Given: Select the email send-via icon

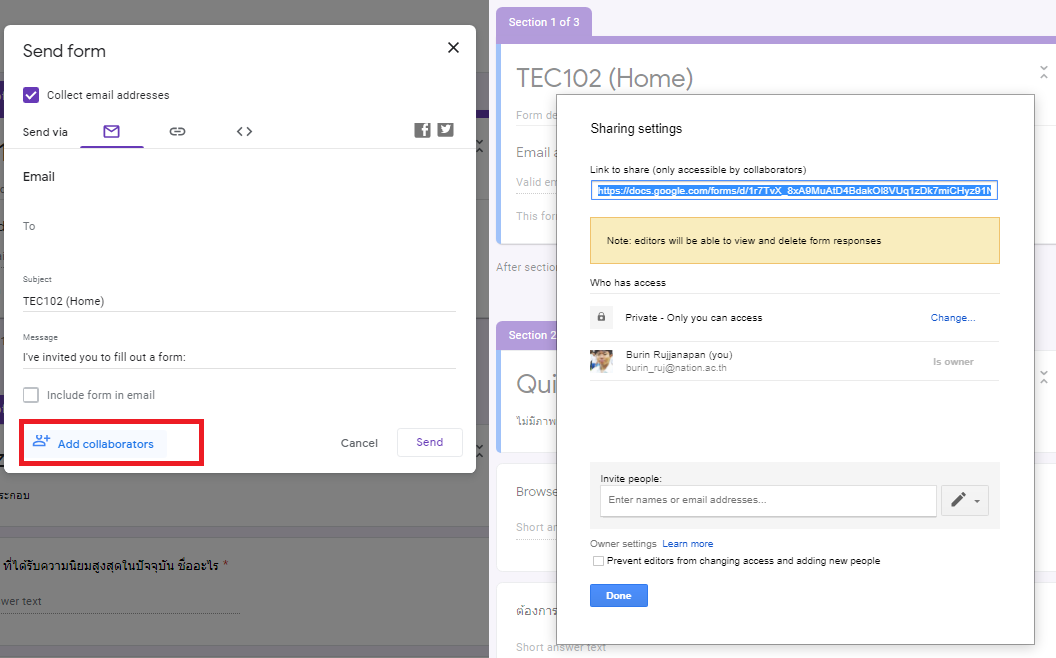Looking at the screenshot, I should (111, 132).
